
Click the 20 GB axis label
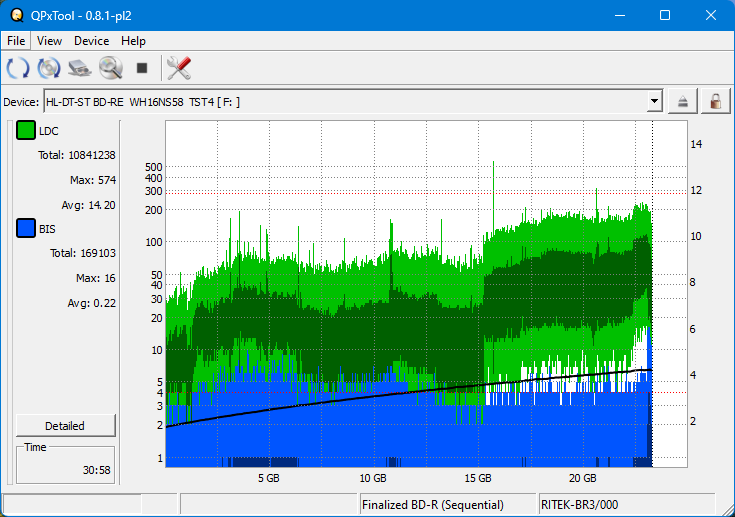[x=583, y=478]
